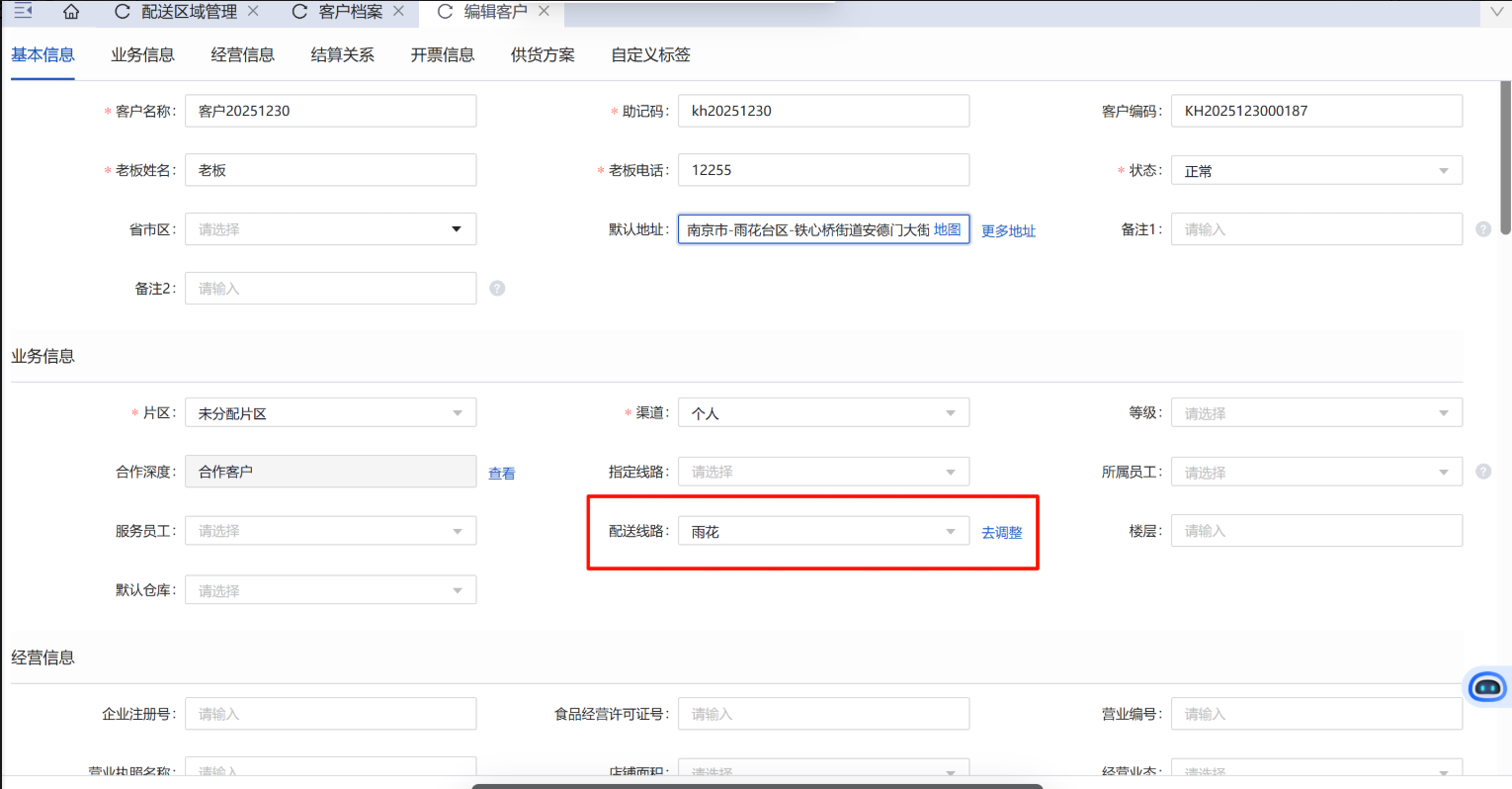
Task: Refresh icon on 客户档案 tab
Action: (299, 12)
